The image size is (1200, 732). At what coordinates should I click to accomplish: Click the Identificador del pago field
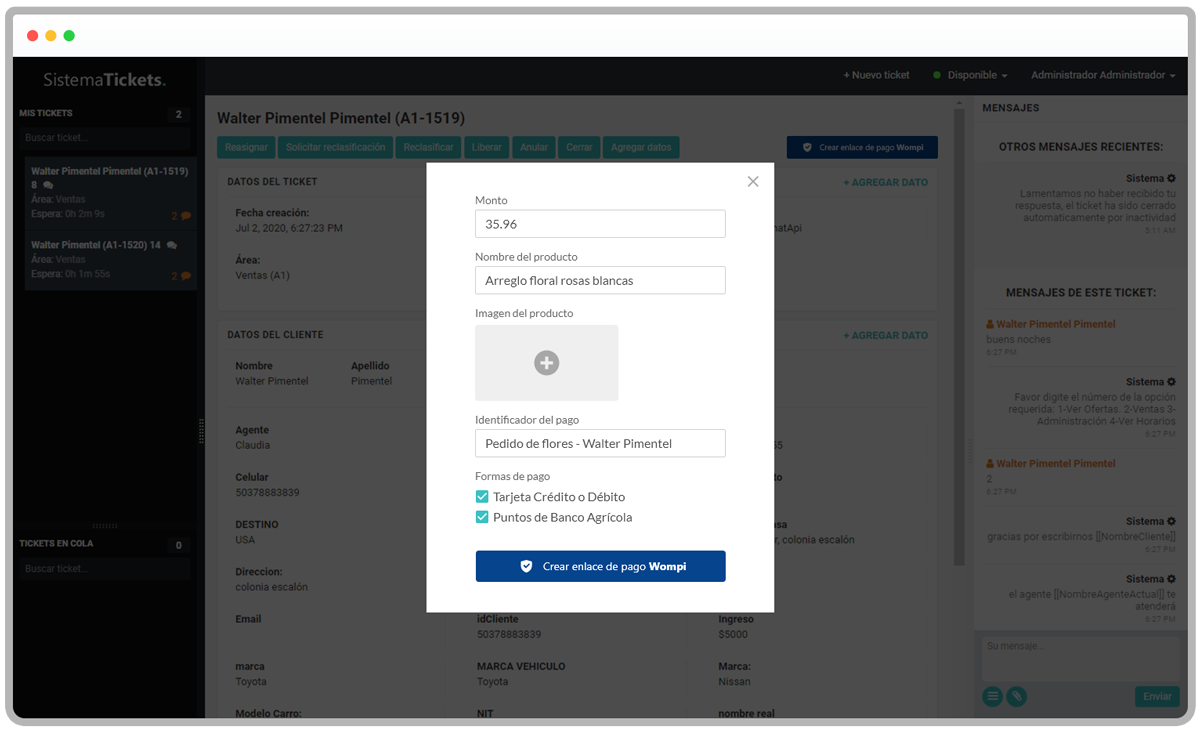point(600,443)
